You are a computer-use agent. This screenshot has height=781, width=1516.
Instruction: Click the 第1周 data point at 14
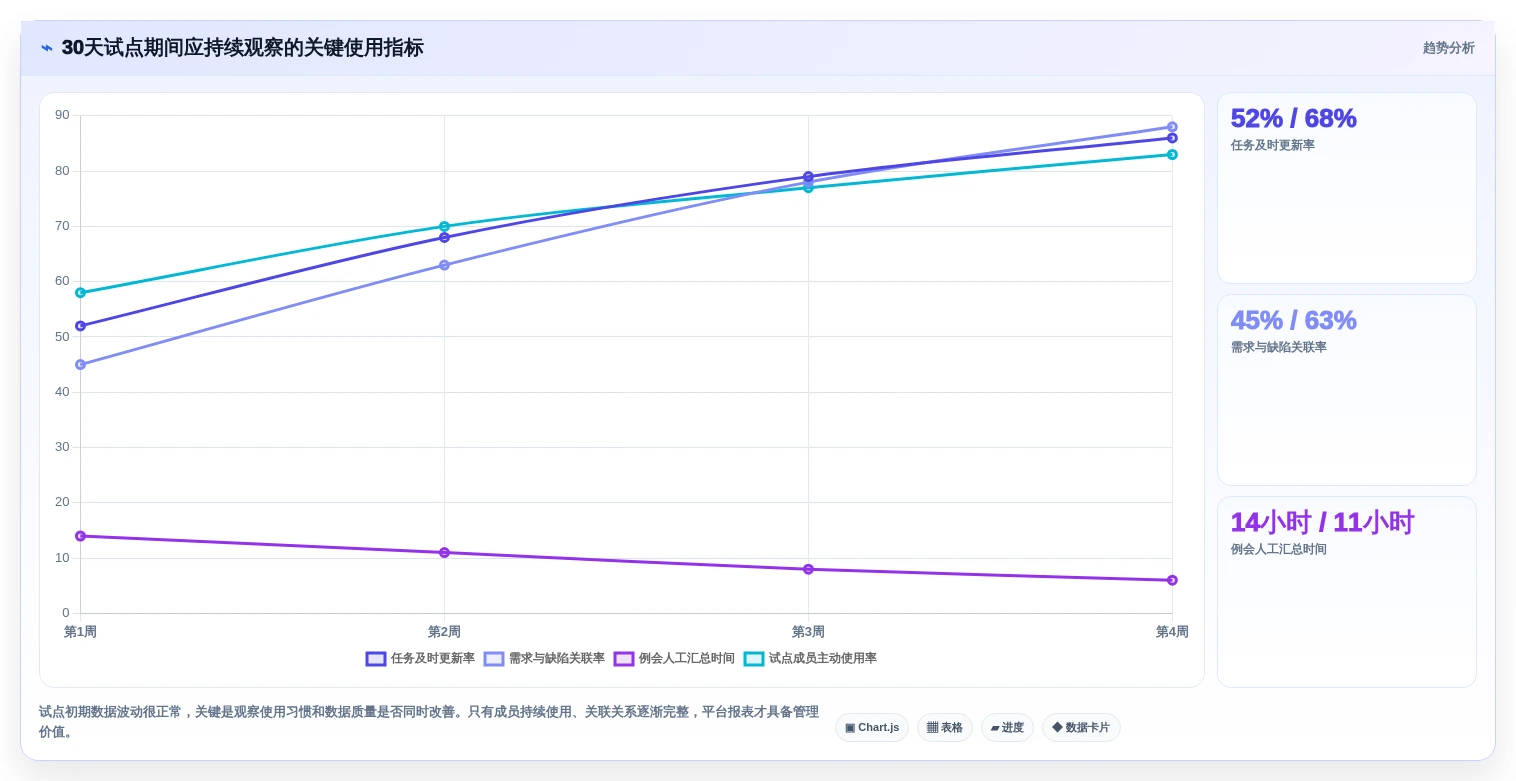tap(80, 536)
